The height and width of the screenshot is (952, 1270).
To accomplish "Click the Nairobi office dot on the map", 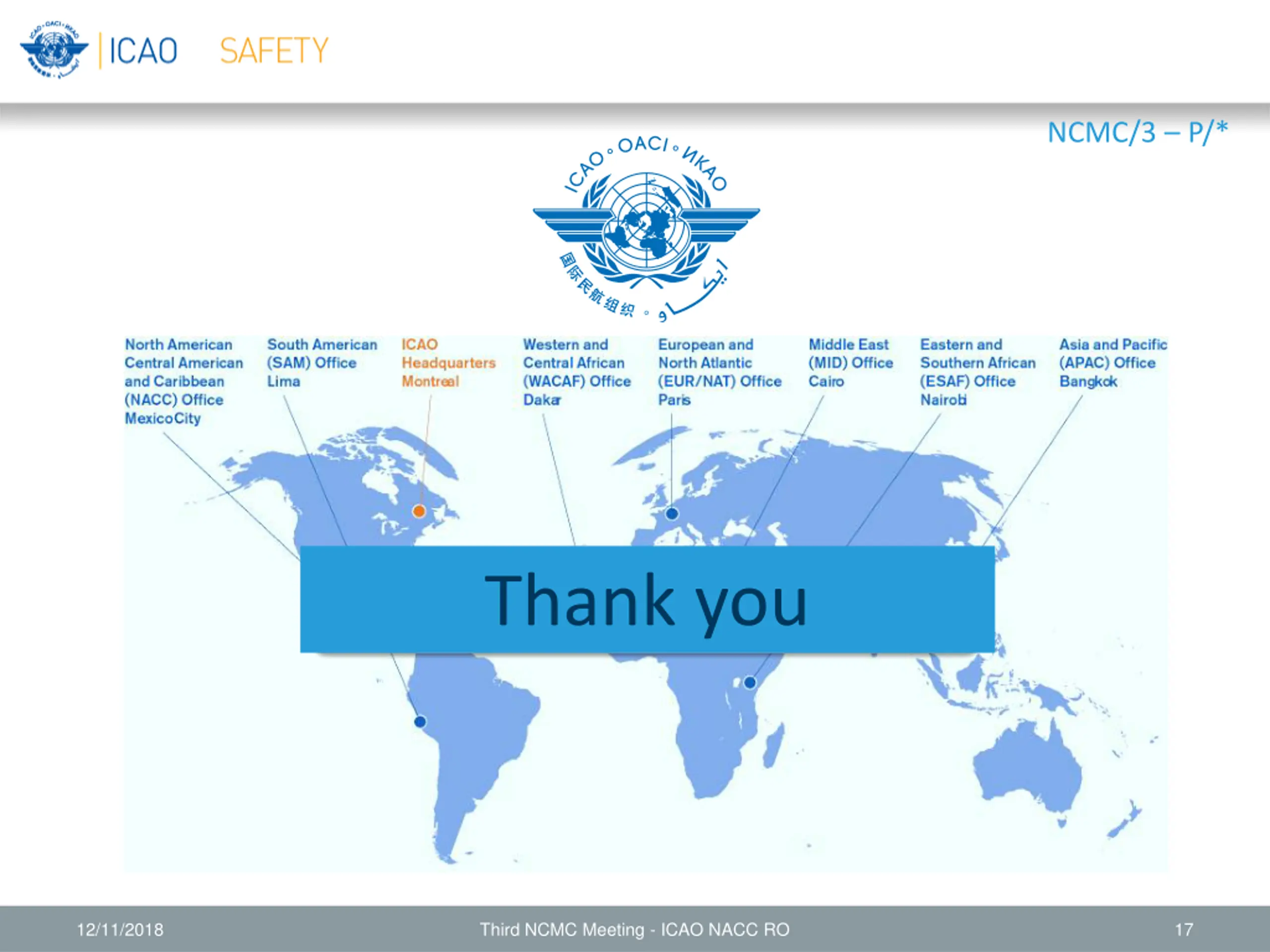I will point(750,682).
